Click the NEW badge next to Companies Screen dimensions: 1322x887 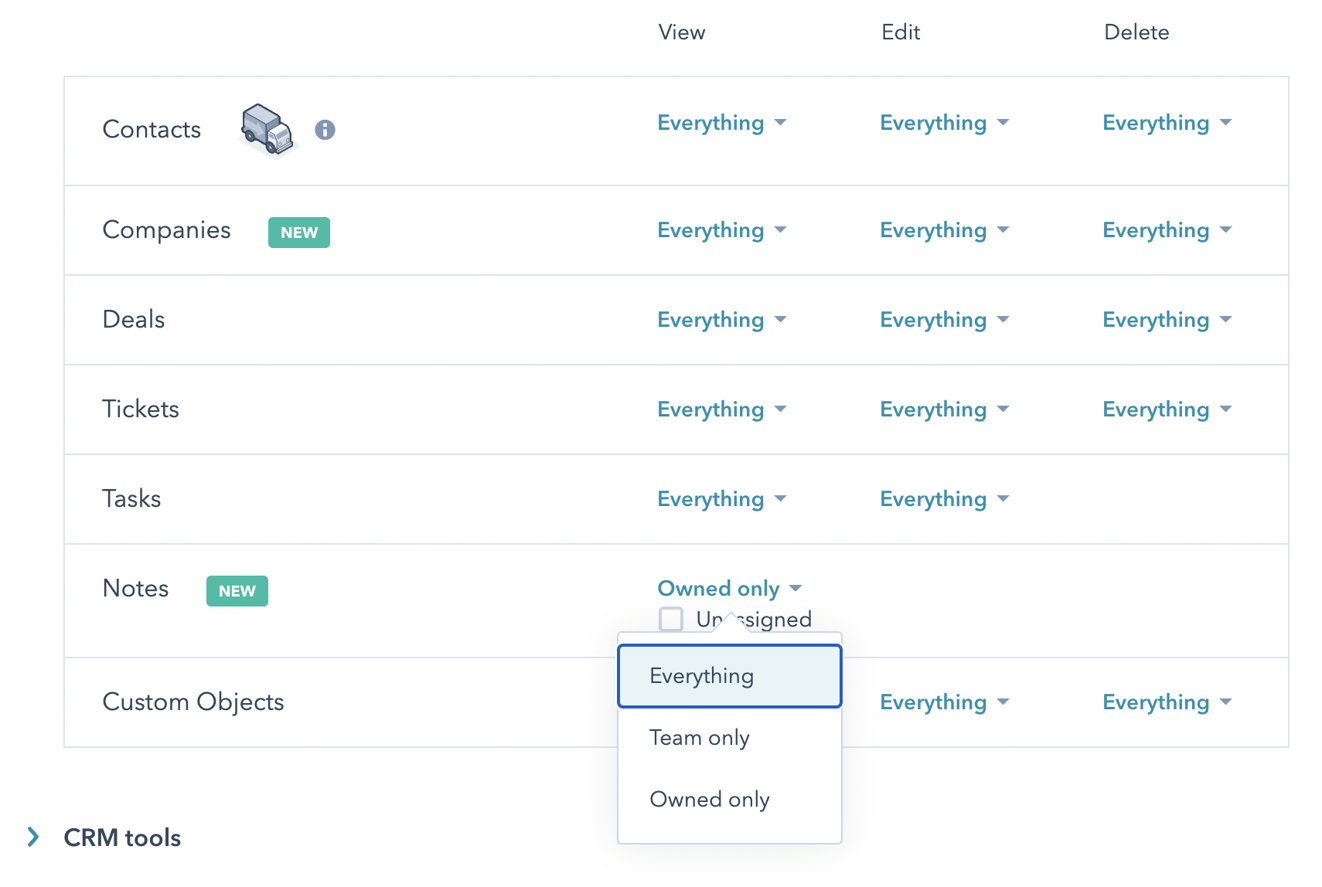pos(298,232)
